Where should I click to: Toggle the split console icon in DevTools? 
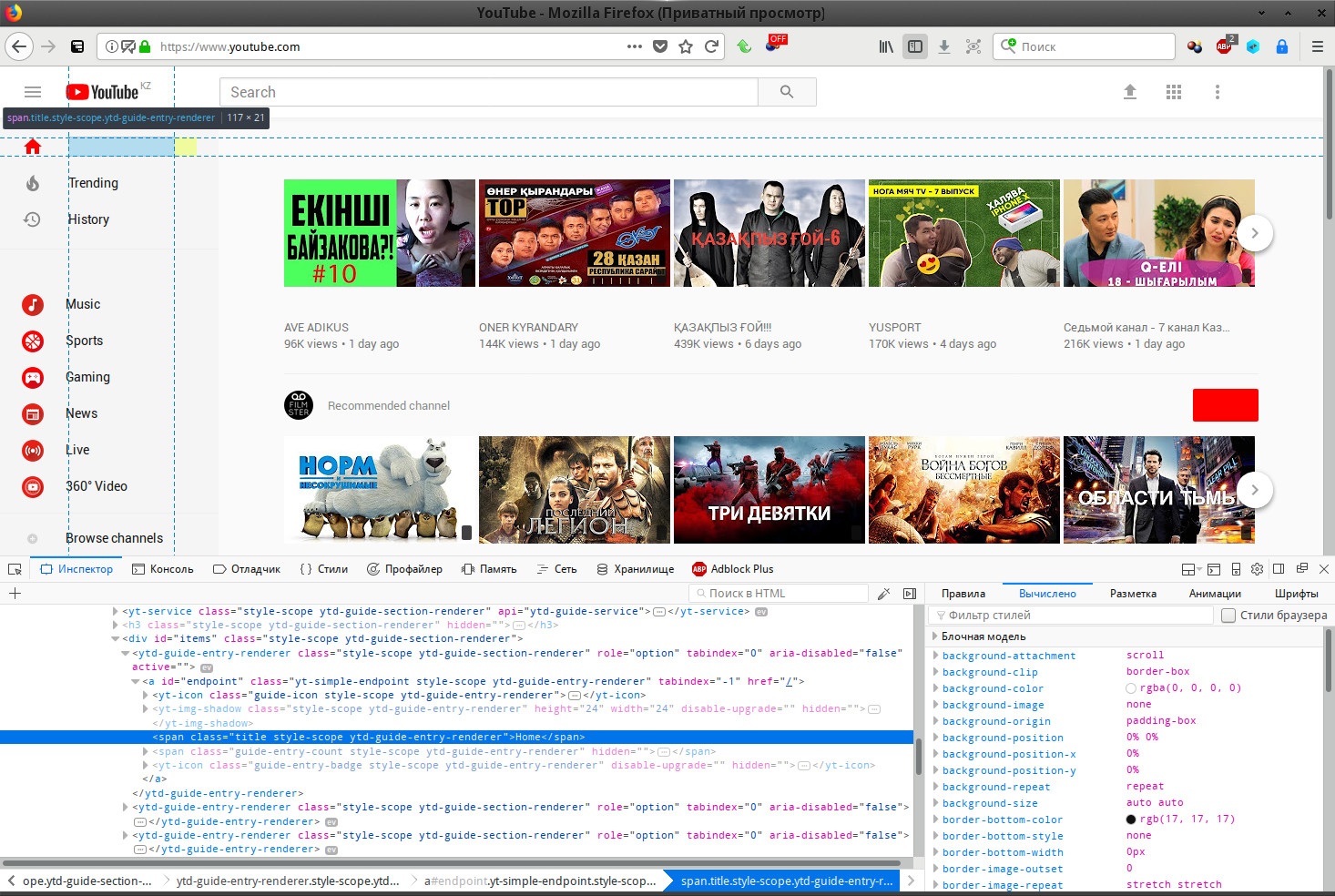(x=1214, y=569)
